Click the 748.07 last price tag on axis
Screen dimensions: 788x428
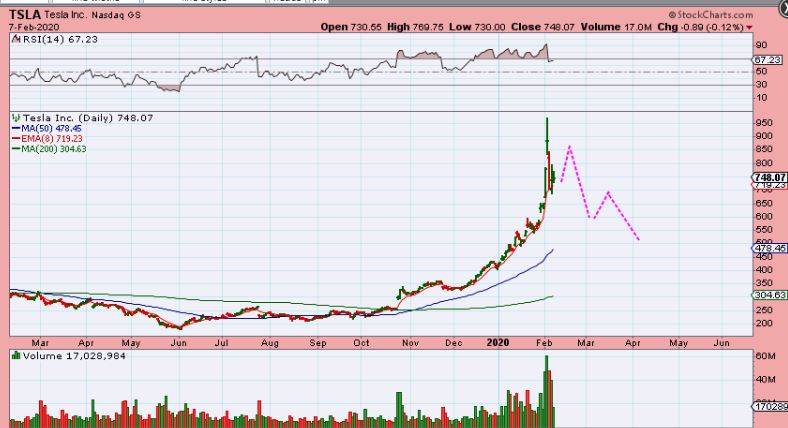pyautogui.click(x=770, y=177)
